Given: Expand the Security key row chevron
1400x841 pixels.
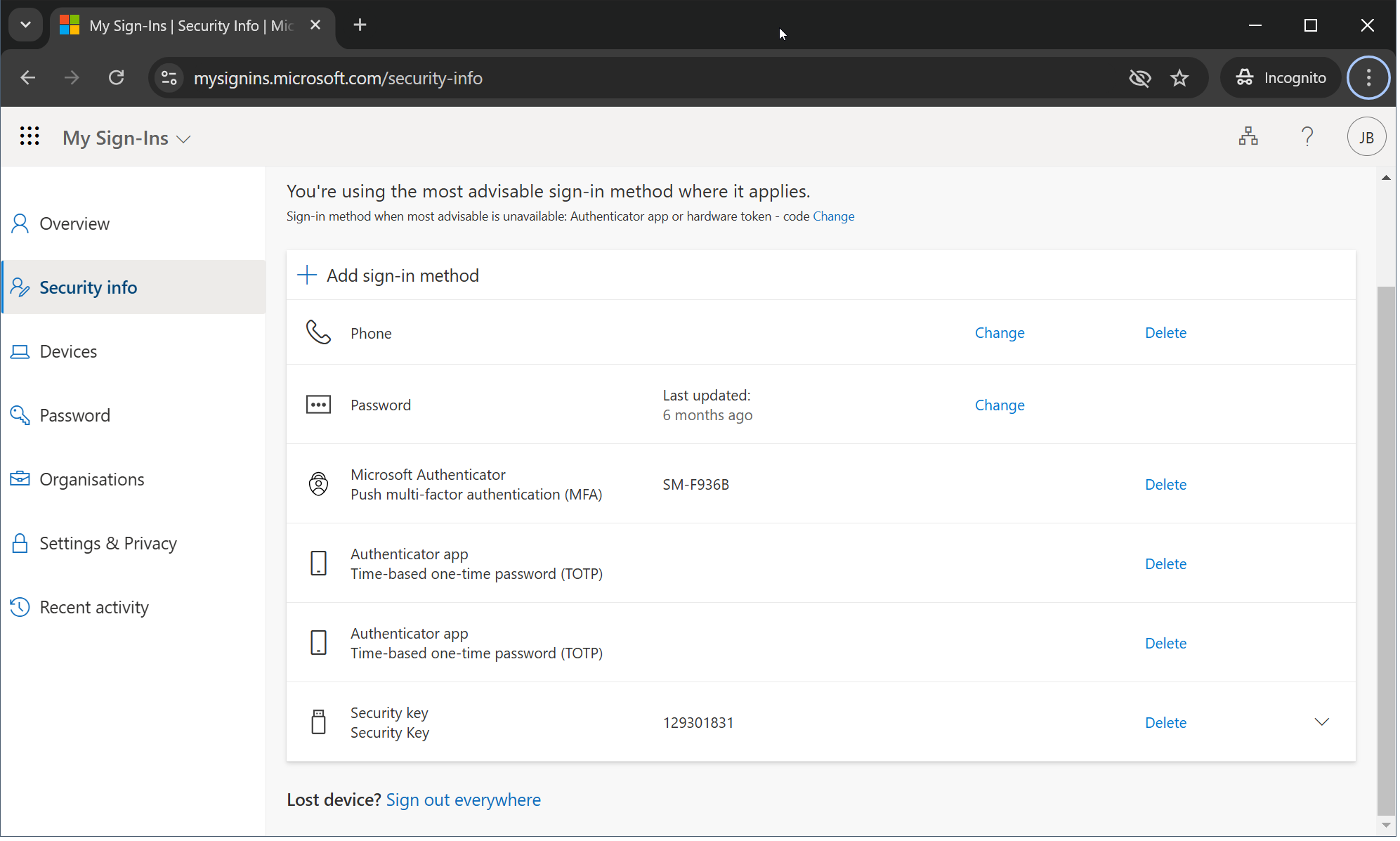Looking at the screenshot, I should [x=1321, y=722].
